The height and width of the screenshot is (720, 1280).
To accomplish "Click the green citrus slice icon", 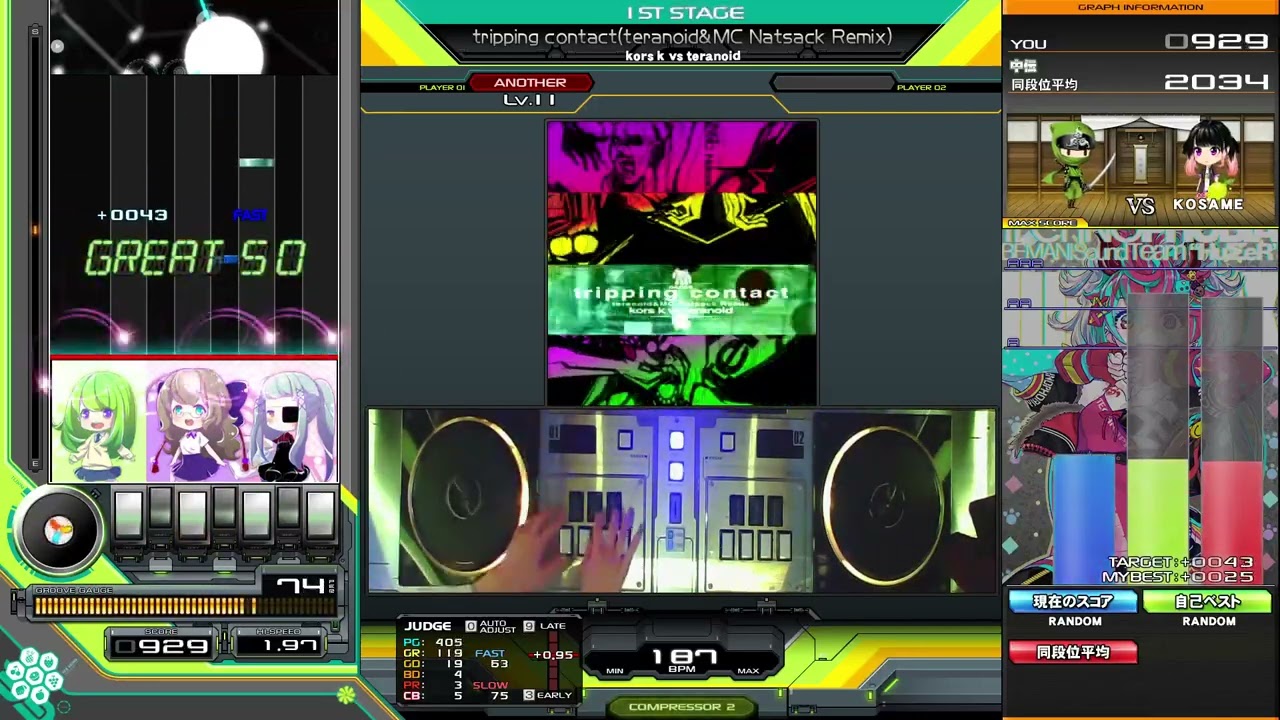I will click(346, 693).
